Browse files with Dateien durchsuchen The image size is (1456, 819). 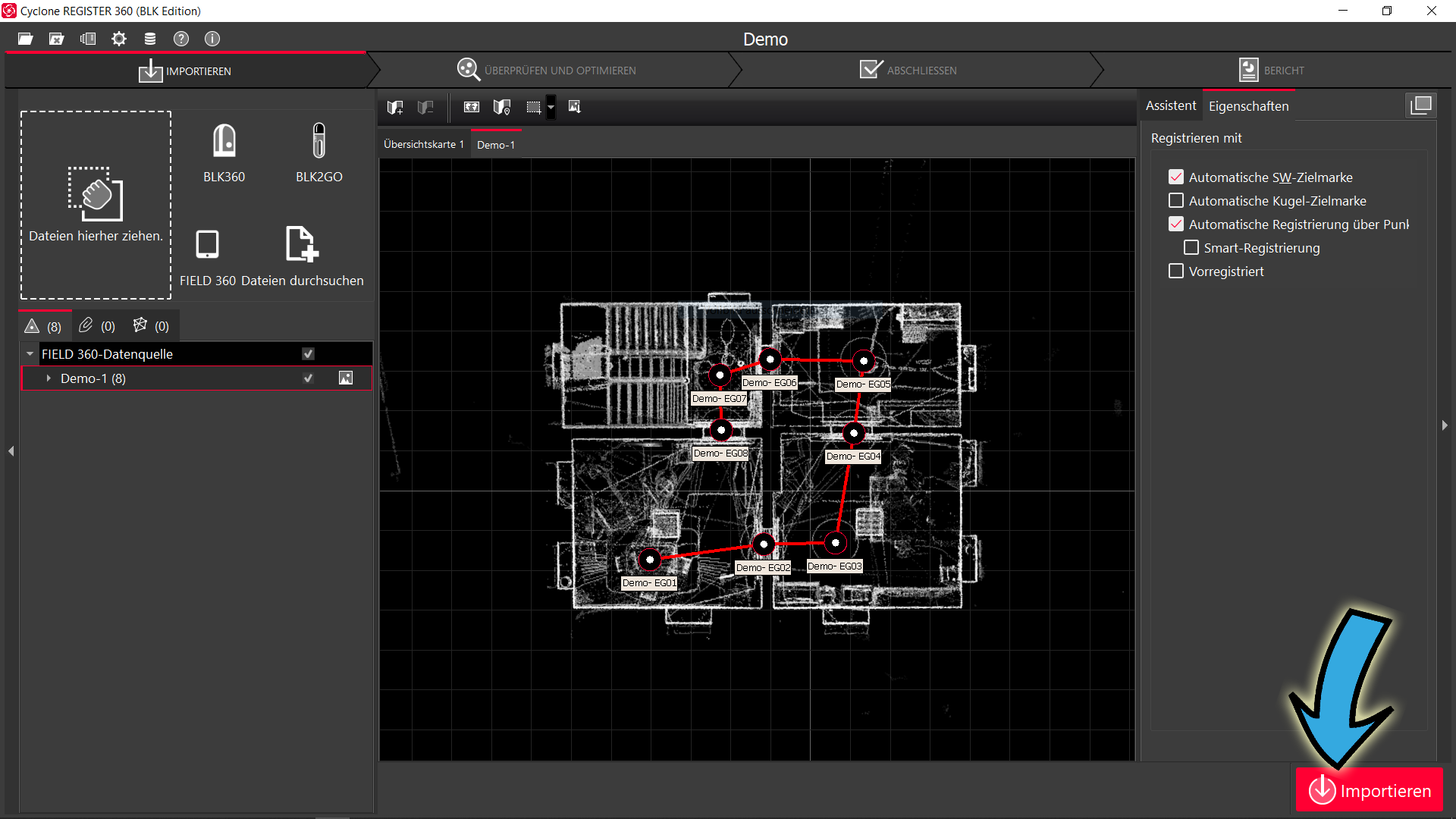click(302, 257)
